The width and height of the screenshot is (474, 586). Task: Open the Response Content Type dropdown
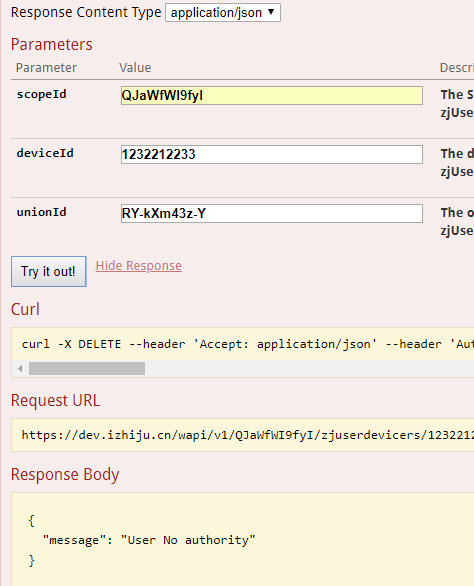[223, 13]
